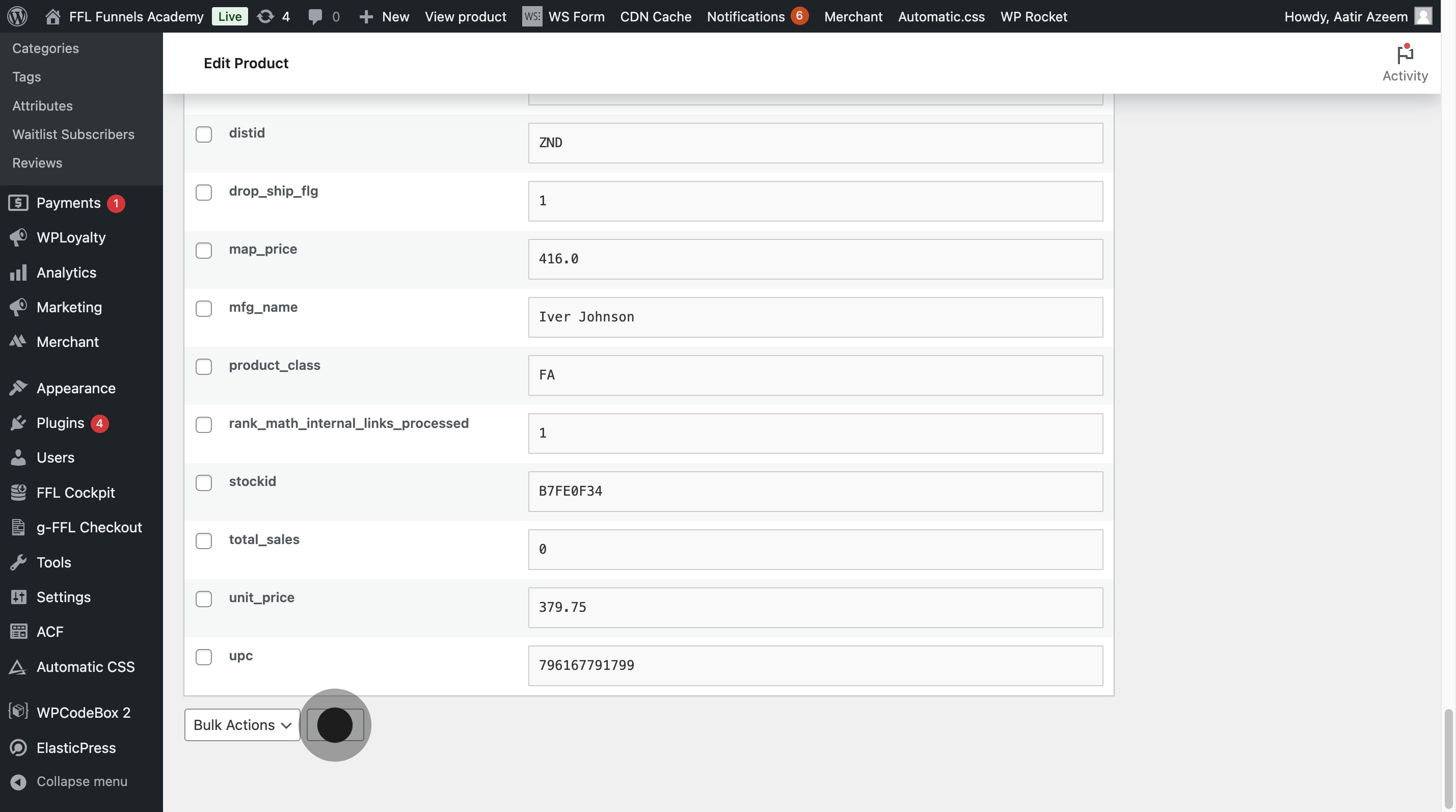Check rank_math_internal_links_processed checkbox
The height and width of the screenshot is (812, 1456).
point(203,424)
